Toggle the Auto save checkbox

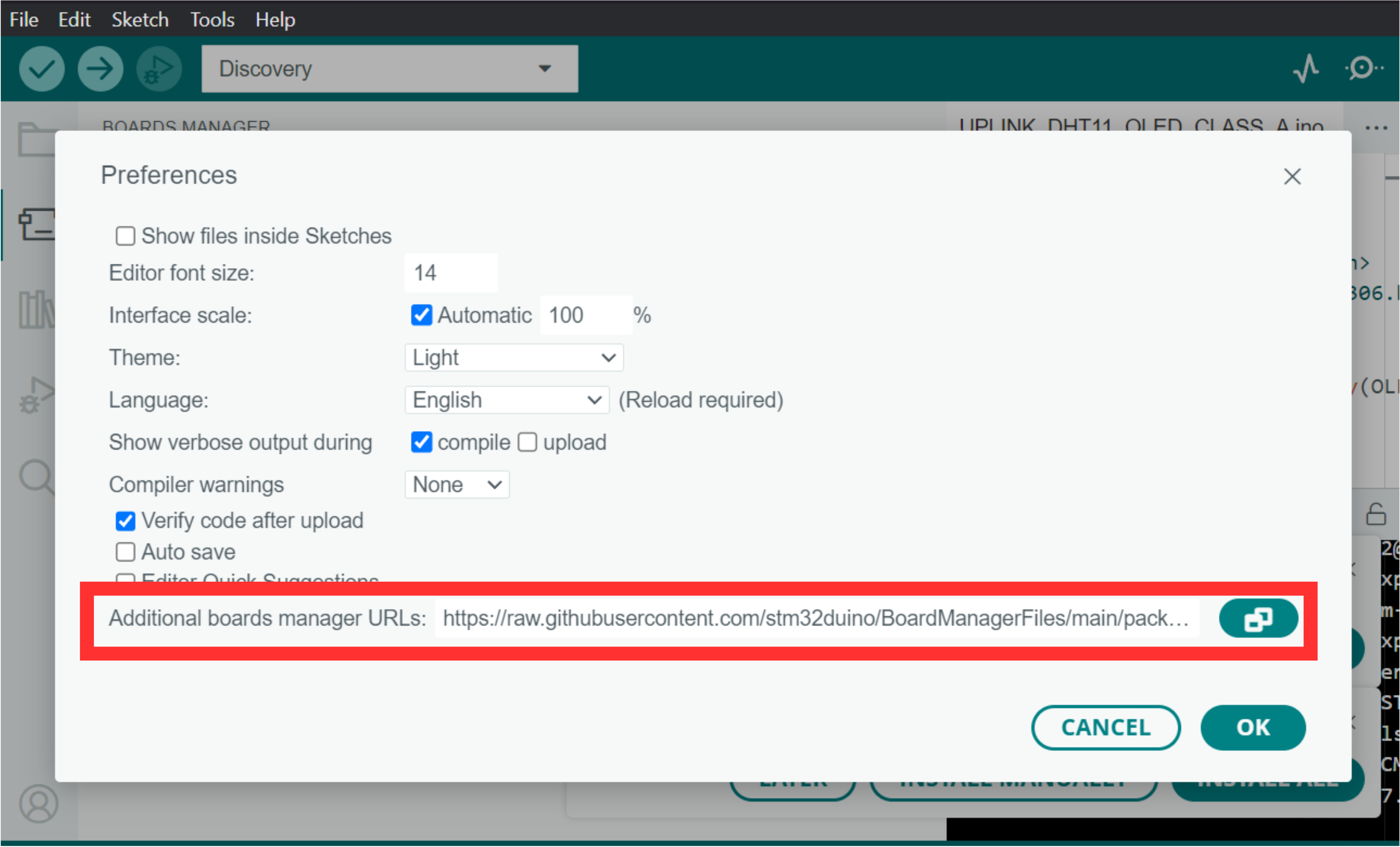click(x=125, y=552)
